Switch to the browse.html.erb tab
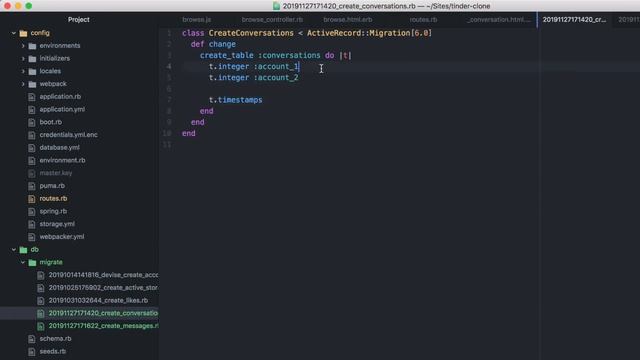The image size is (640, 360). pos(347,20)
